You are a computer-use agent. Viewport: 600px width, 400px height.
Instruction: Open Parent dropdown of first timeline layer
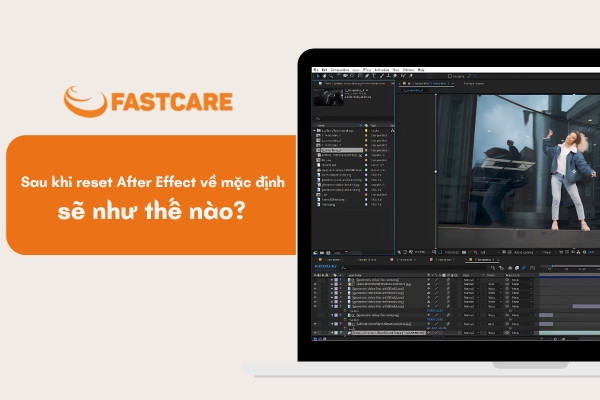521,280
